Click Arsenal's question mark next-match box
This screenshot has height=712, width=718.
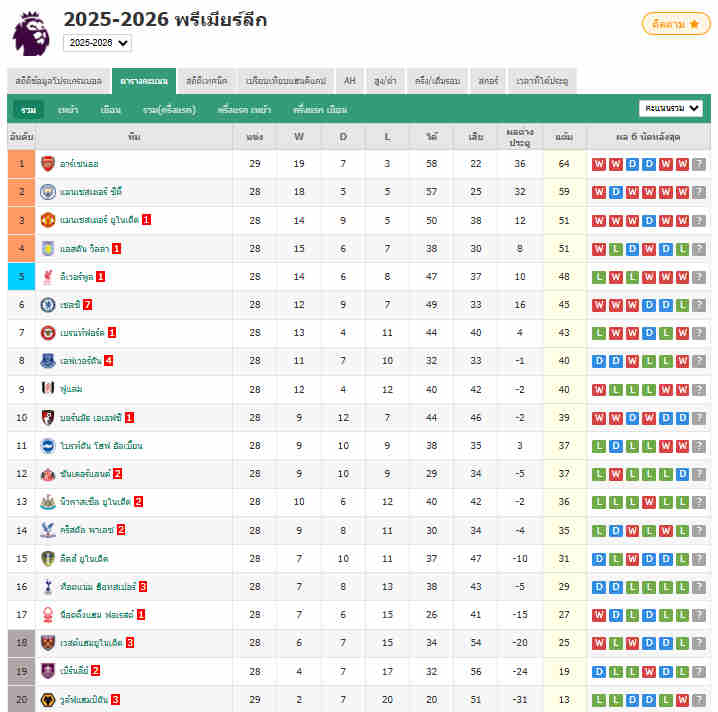point(699,163)
